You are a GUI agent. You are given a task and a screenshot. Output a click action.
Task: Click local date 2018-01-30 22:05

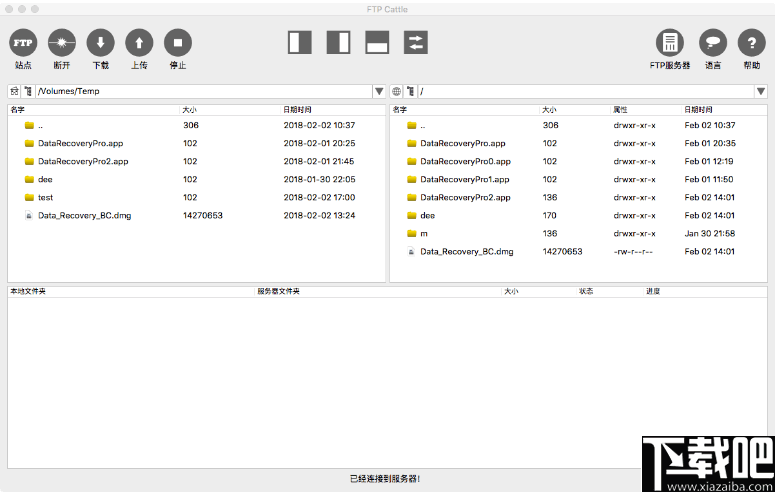coord(319,179)
